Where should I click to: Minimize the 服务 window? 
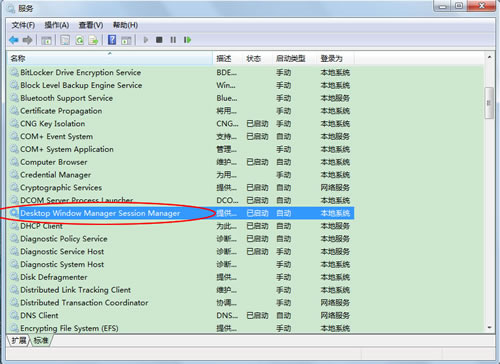point(443,5)
